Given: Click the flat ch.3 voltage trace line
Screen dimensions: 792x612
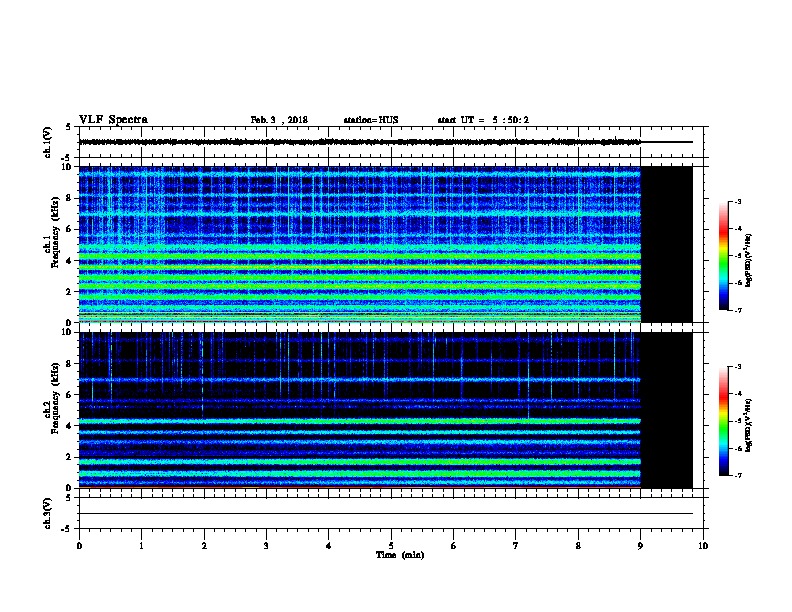Looking at the screenshot, I should click(386, 514).
